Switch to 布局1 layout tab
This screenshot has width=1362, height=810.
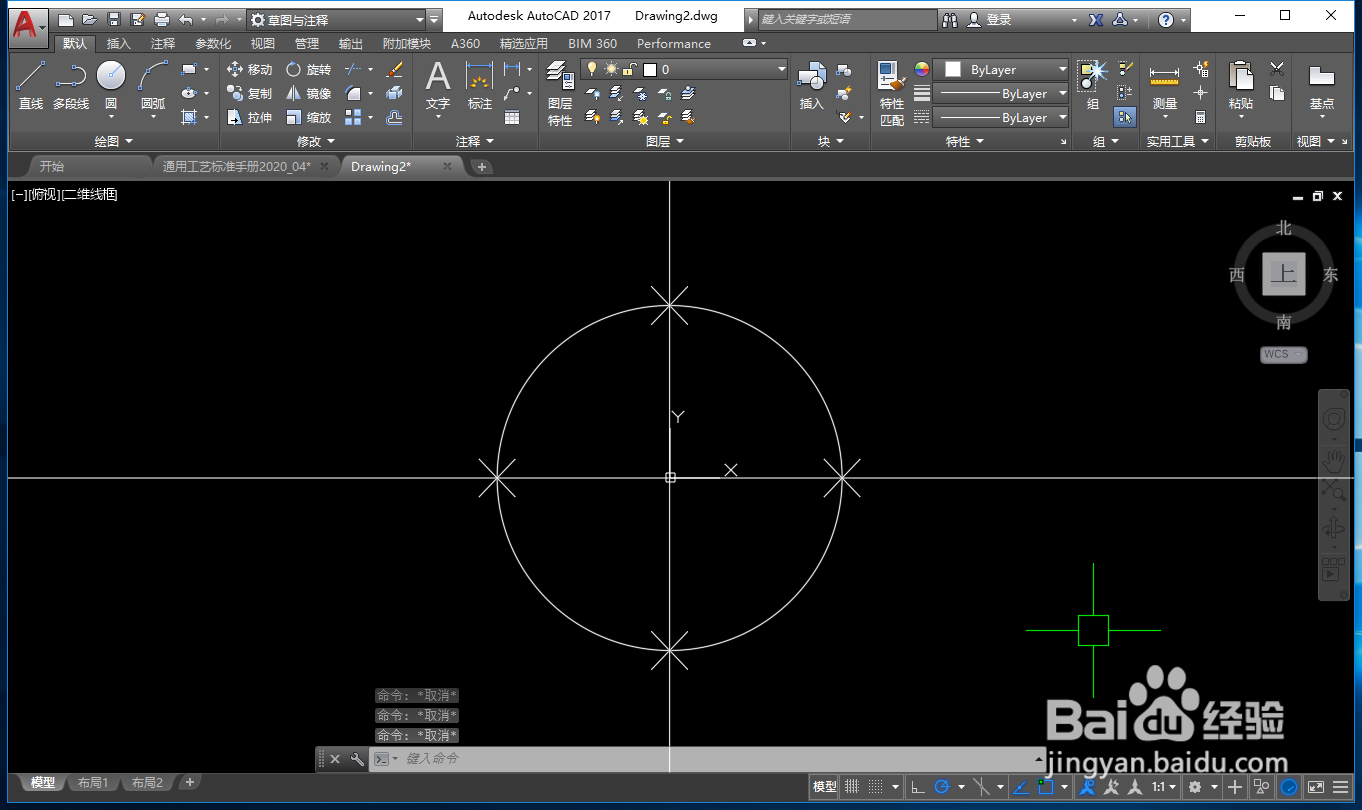click(x=93, y=783)
